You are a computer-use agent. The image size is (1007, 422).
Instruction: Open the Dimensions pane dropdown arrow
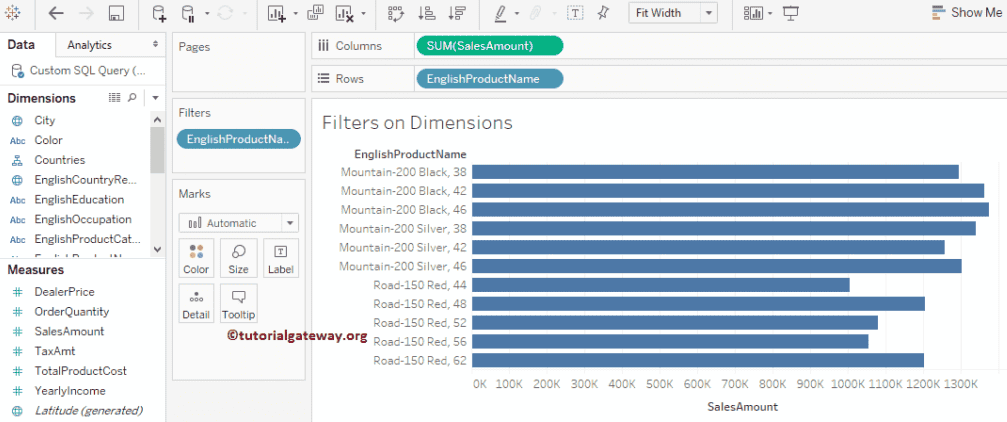[x=155, y=97]
